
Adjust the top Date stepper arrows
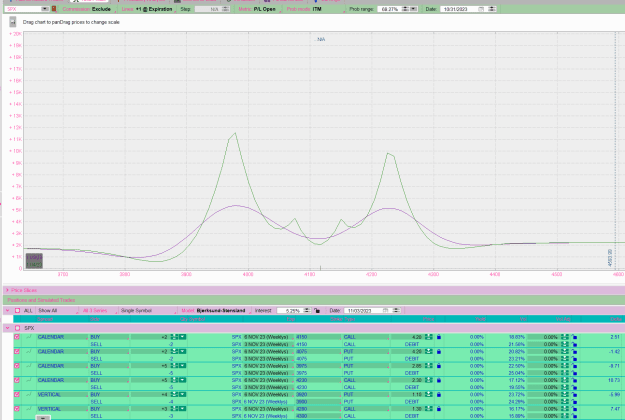coord(492,9)
